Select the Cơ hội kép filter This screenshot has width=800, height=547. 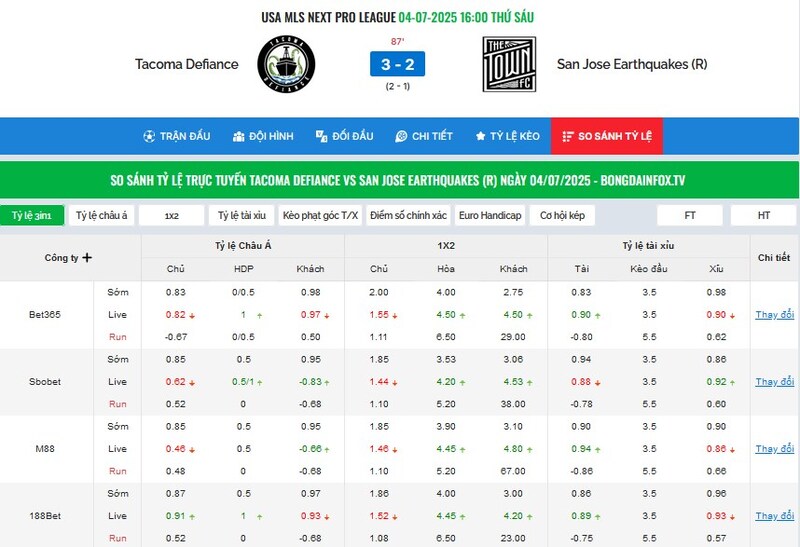(562, 215)
